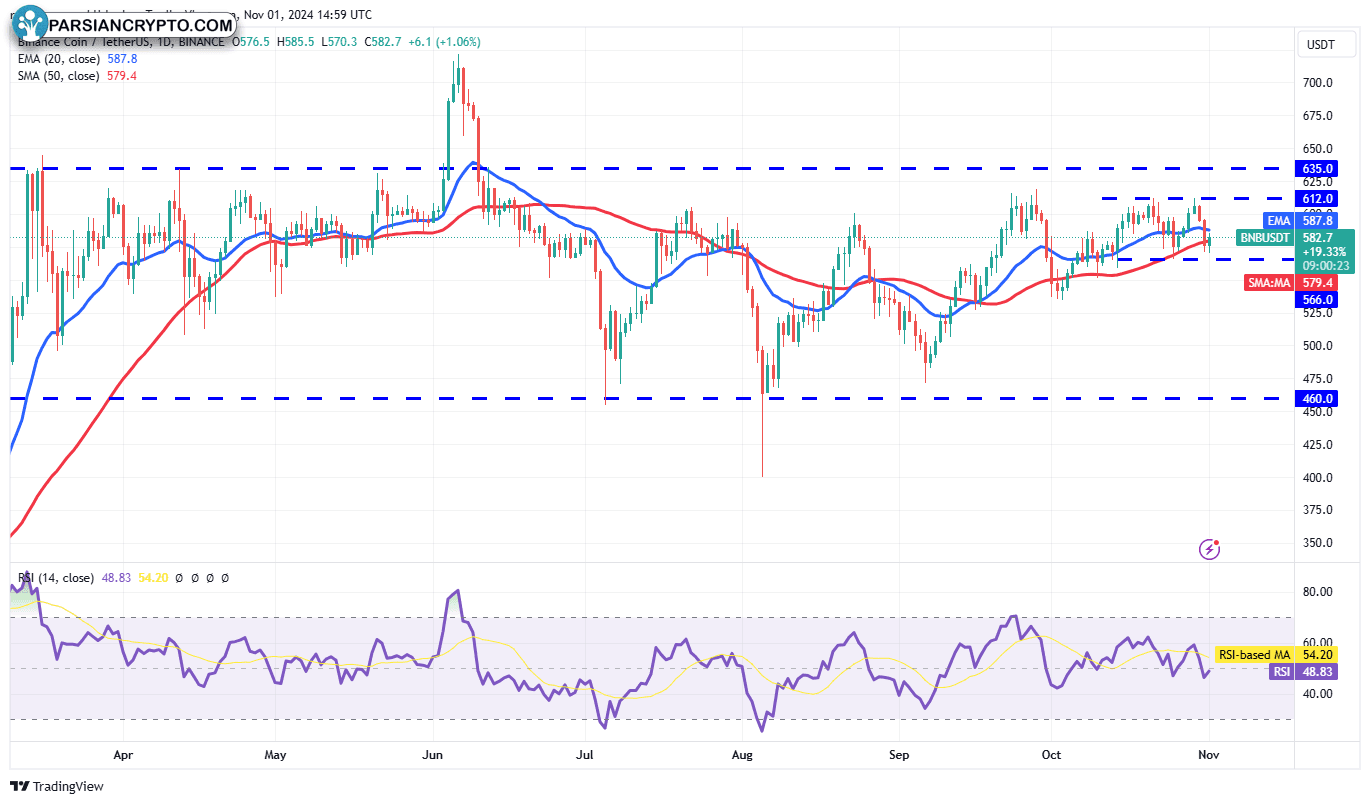The width and height of the screenshot is (1370, 804).
Task: Click the 675.0 price axis value
Action: 1317,116
